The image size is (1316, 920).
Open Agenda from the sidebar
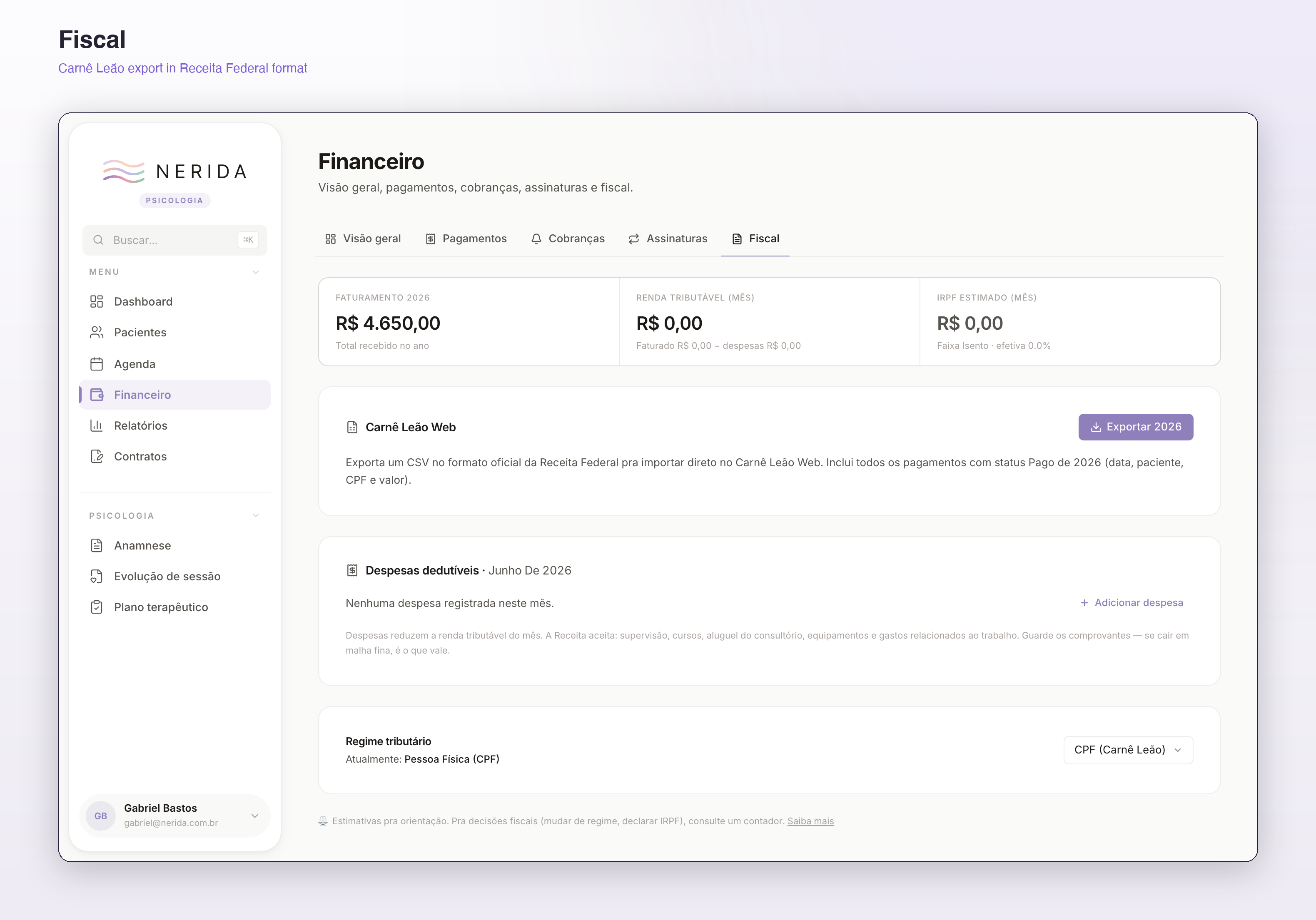pos(175,364)
